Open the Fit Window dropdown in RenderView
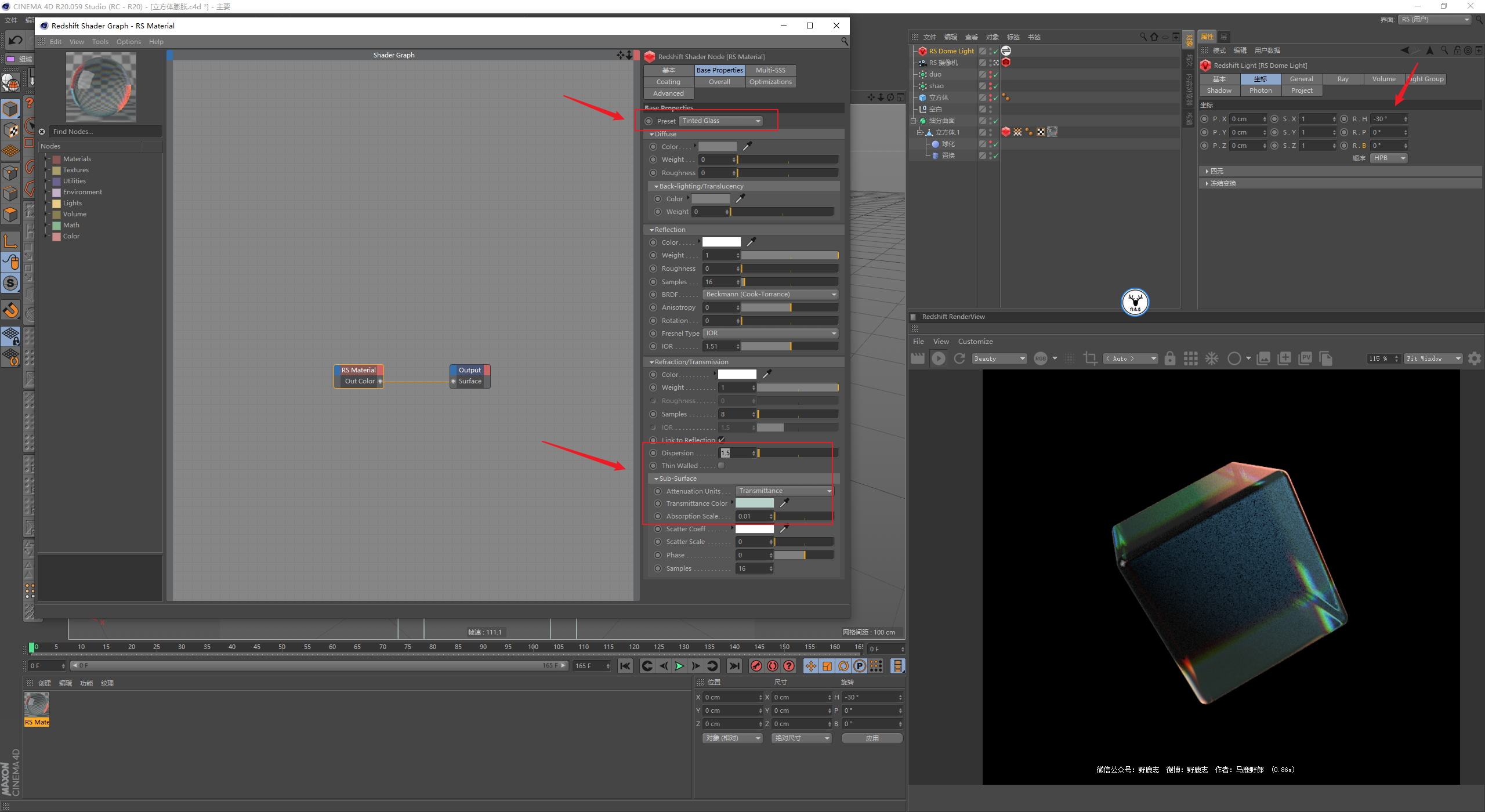 [1433, 358]
